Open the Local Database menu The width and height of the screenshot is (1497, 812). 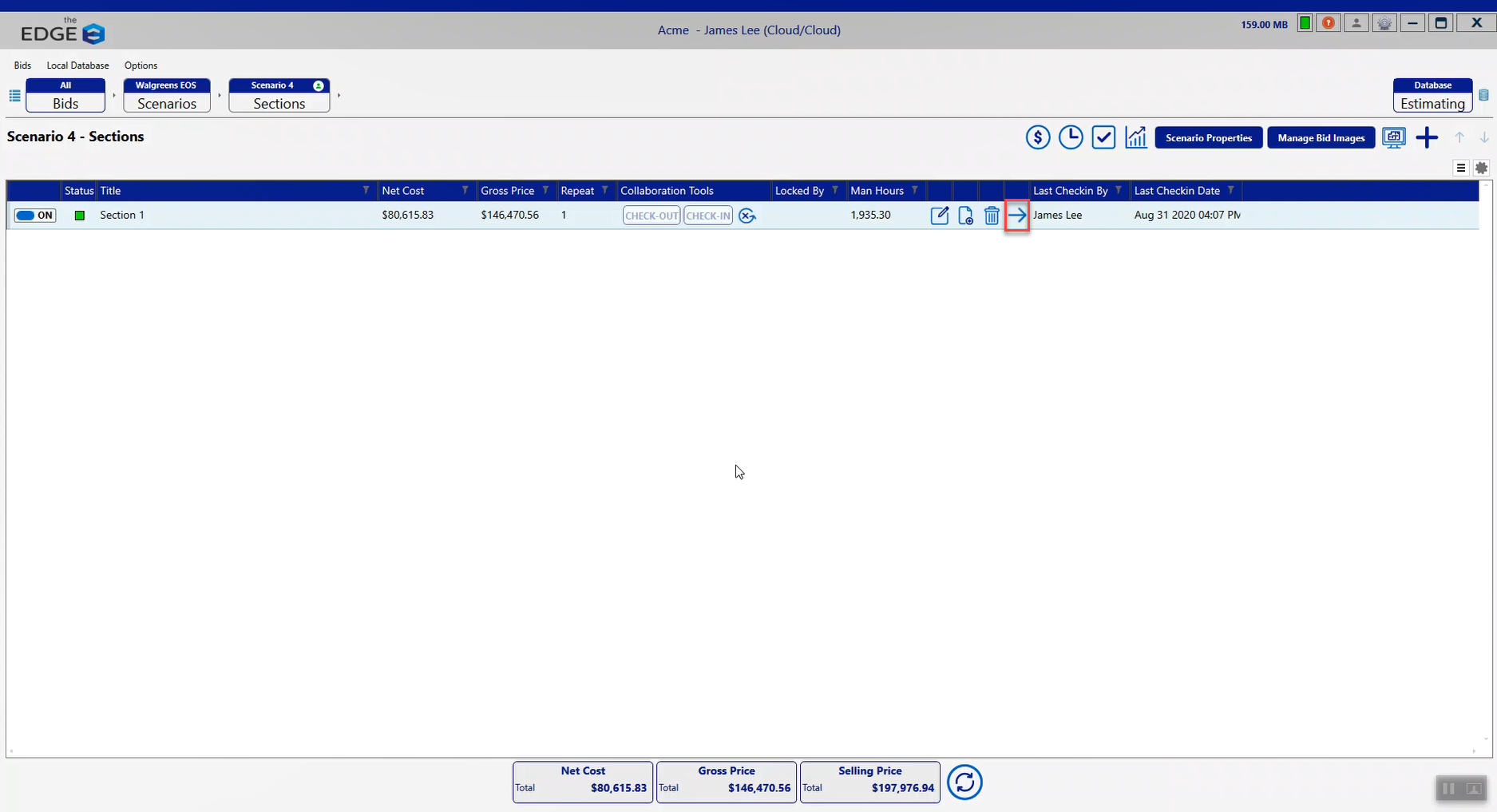(x=77, y=65)
